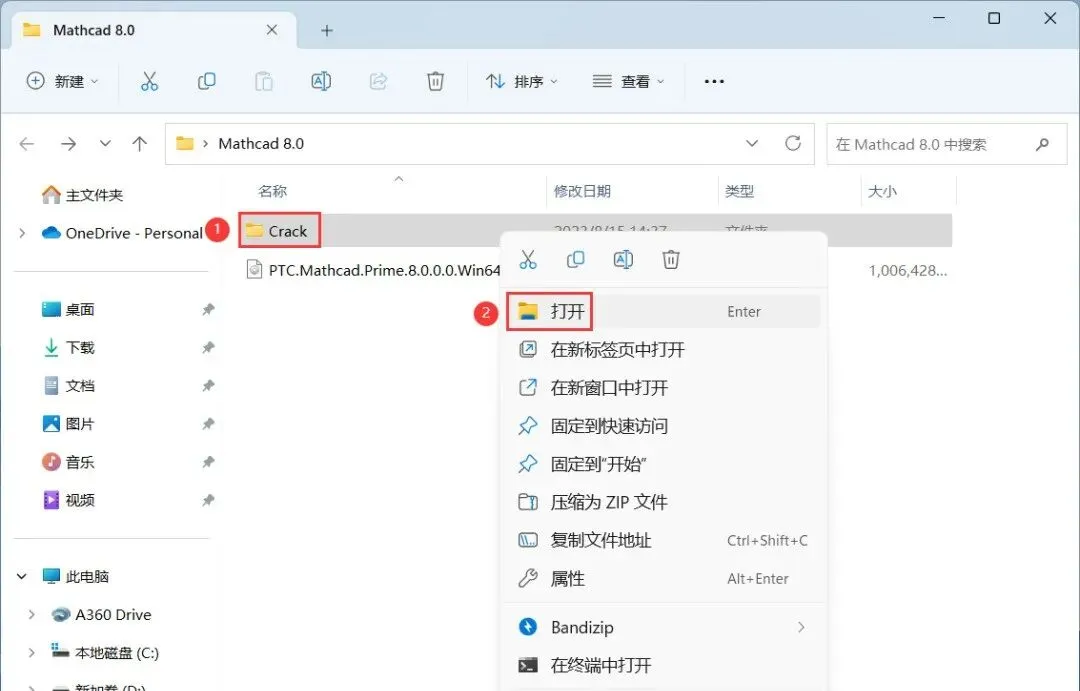Collapse the 此电脑 tree node
Screen dimensions: 1080x691
(22, 577)
